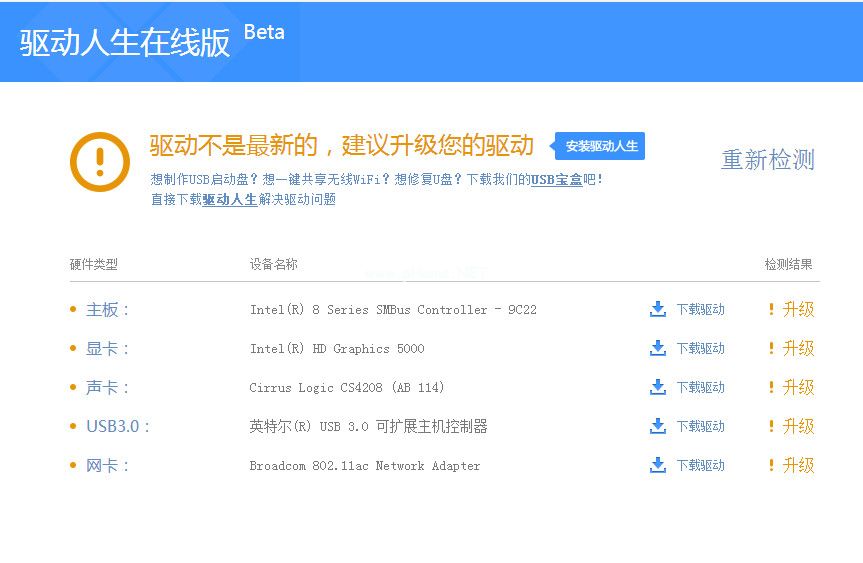863x563 pixels.
Task: Click download icon for 主板 driver
Action: (x=657, y=309)
